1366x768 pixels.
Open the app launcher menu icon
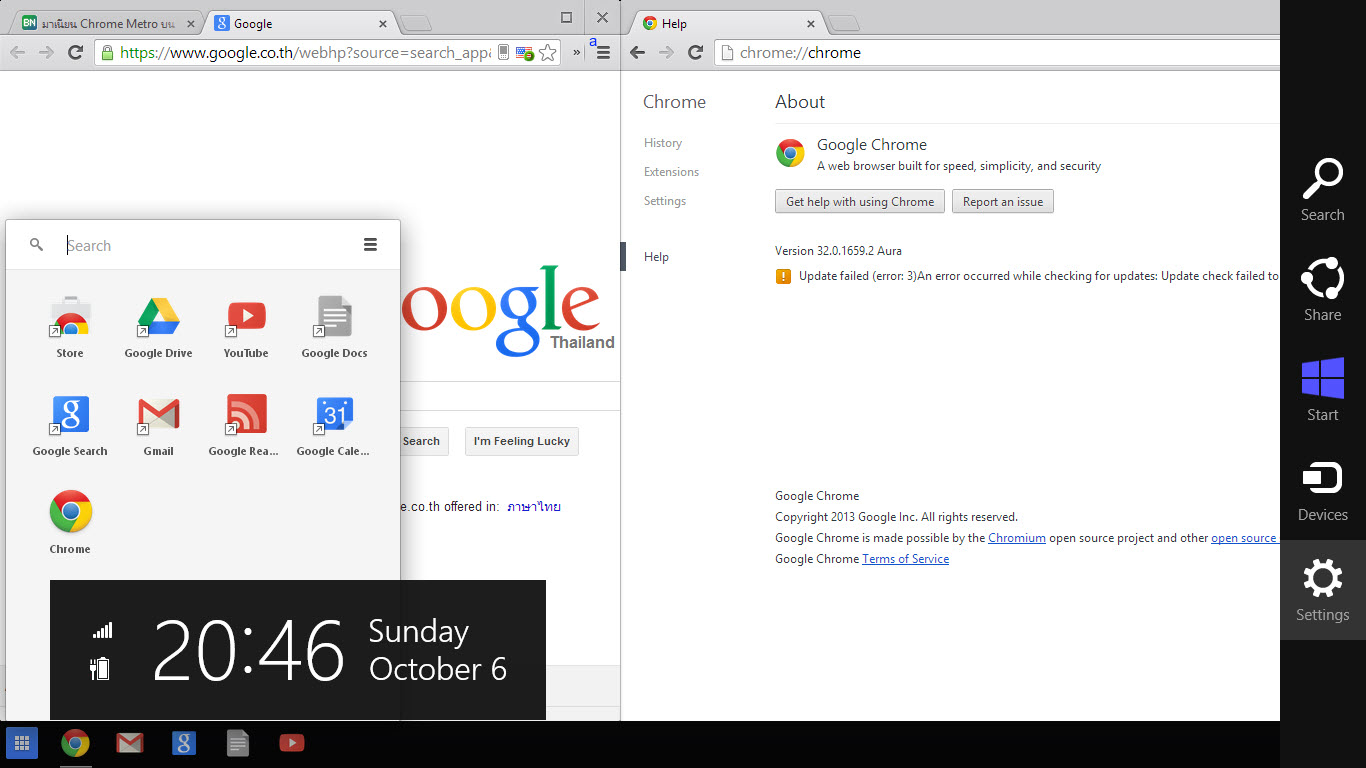tap(370, 245)
